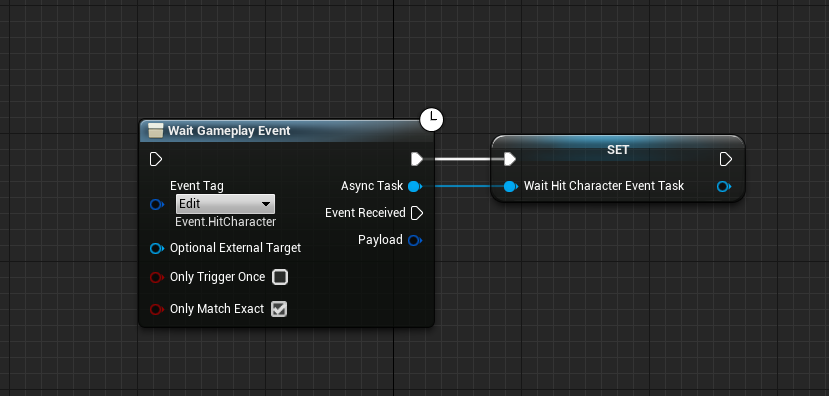Image resolution: width=829 pixels, height=396 pixels.
Task: Select the SET node title bar
Action: (618, 150)
